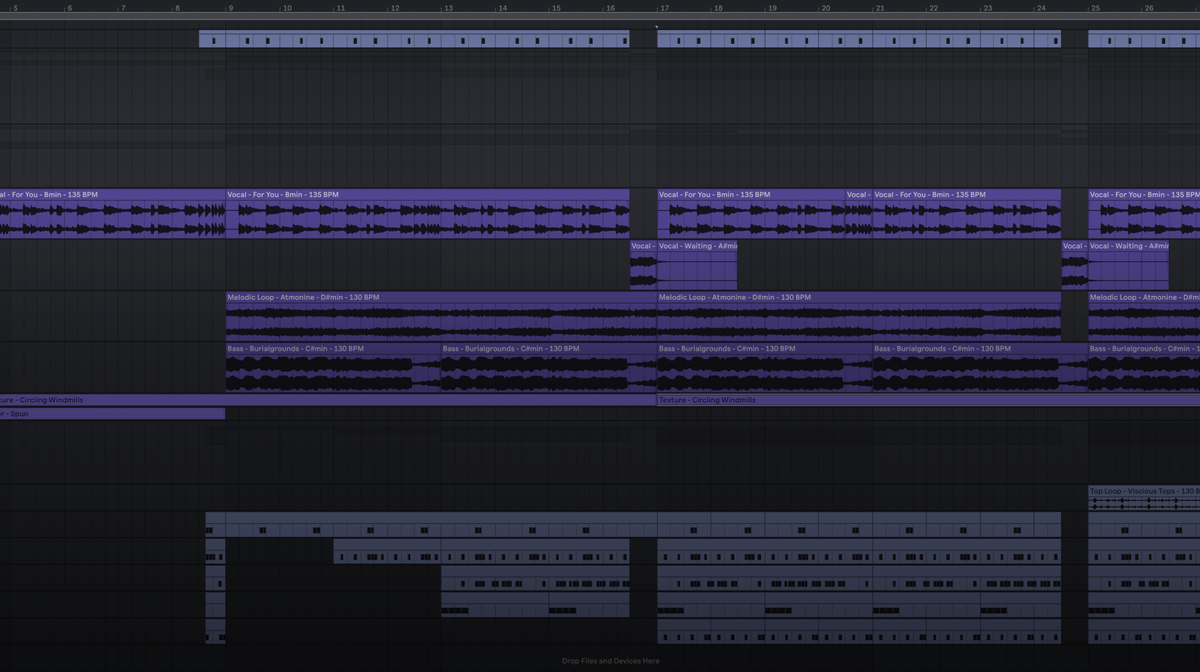Select Vocal - For You clip ending at bar 9
1200x672 pixels.
(112, 213)
